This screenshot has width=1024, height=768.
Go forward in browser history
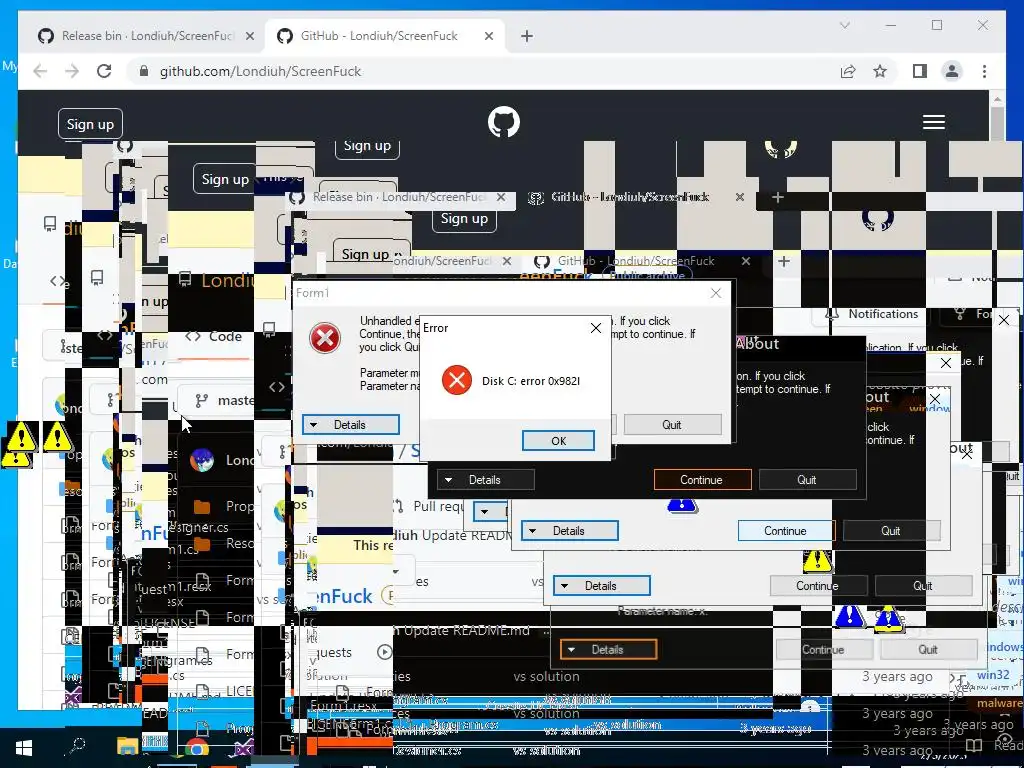[x=72, y=71]
